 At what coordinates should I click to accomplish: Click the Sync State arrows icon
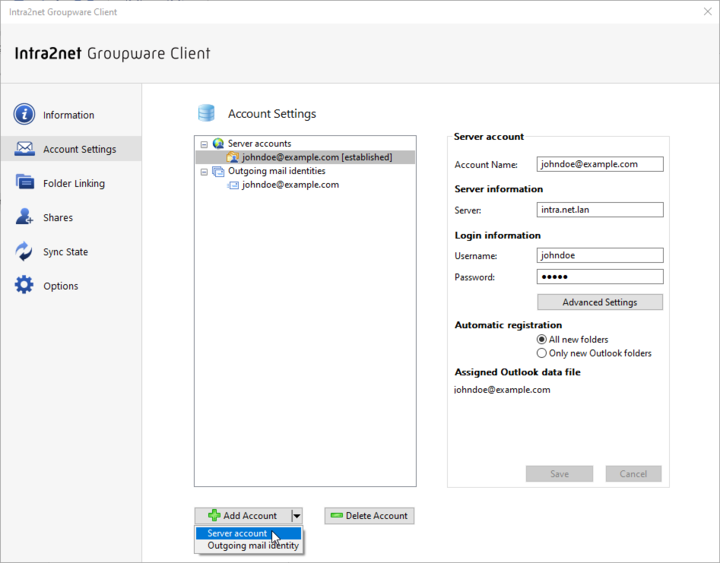24,251
